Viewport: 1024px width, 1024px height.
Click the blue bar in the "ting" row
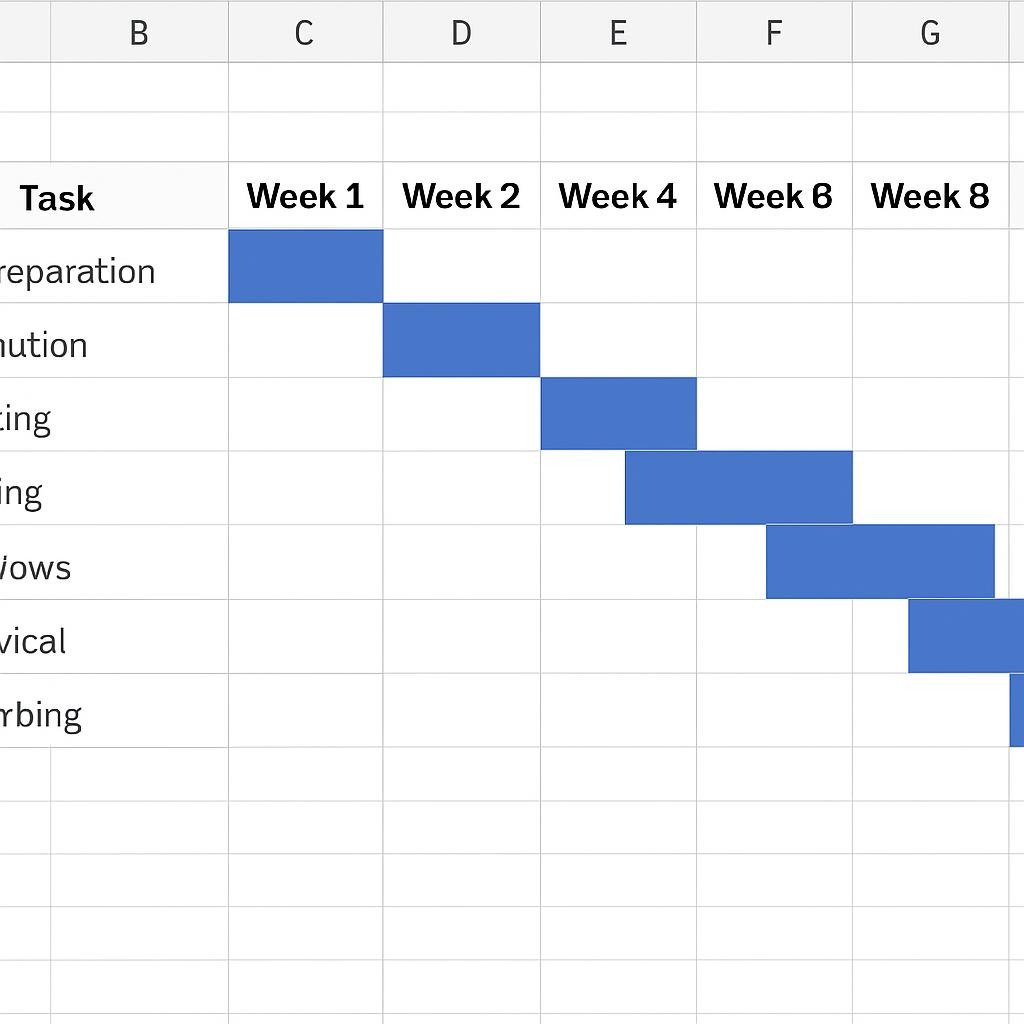pos(618,414)
